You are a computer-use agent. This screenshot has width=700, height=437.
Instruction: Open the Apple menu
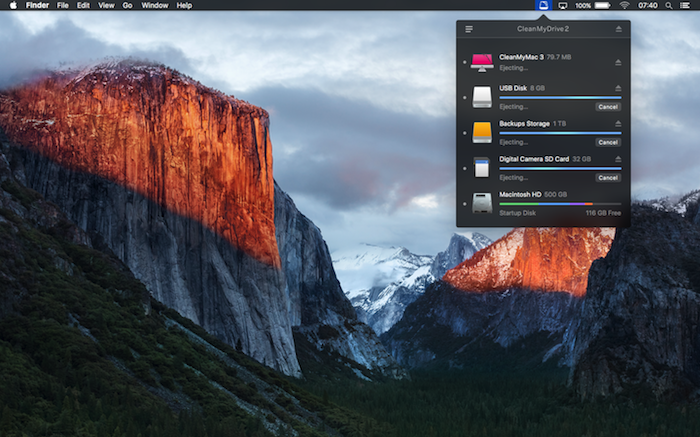[13, 5]
